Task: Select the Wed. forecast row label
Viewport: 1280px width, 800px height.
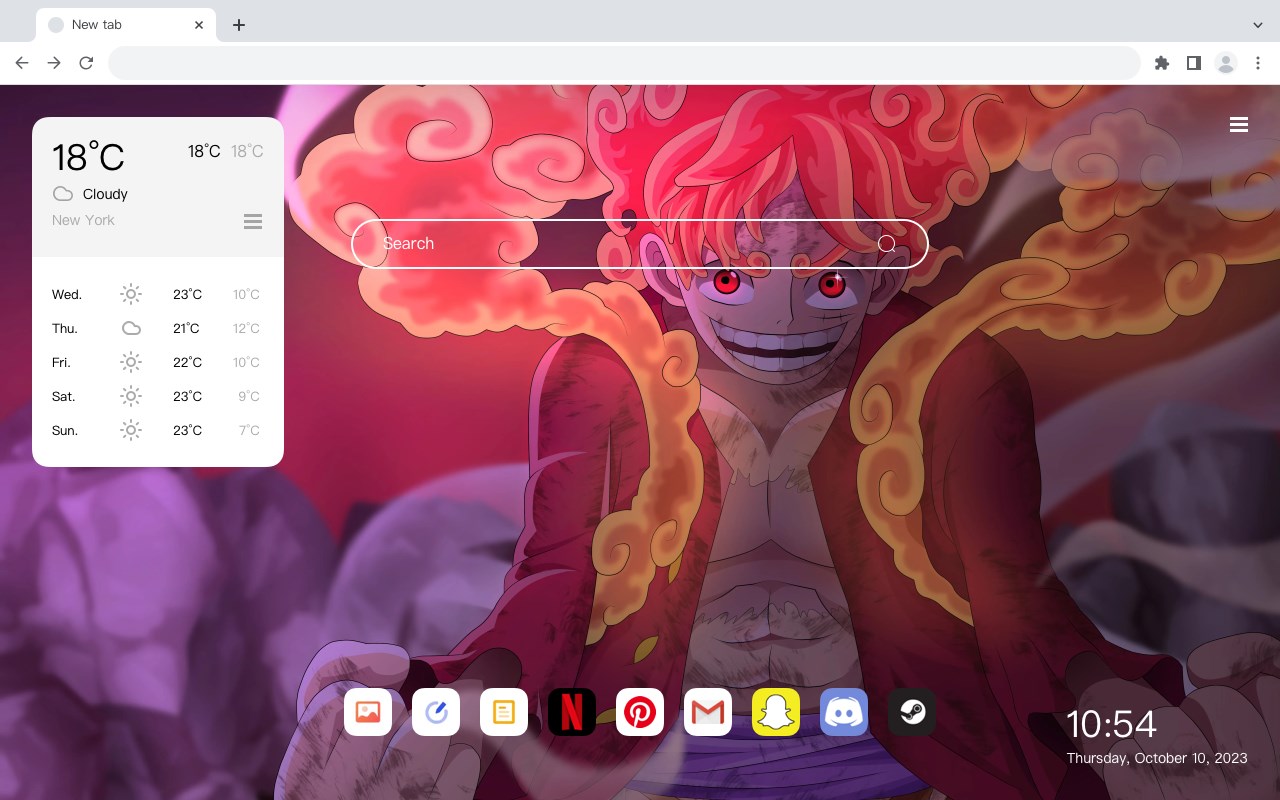Action: pyautogui.click(x=67, y=294)
